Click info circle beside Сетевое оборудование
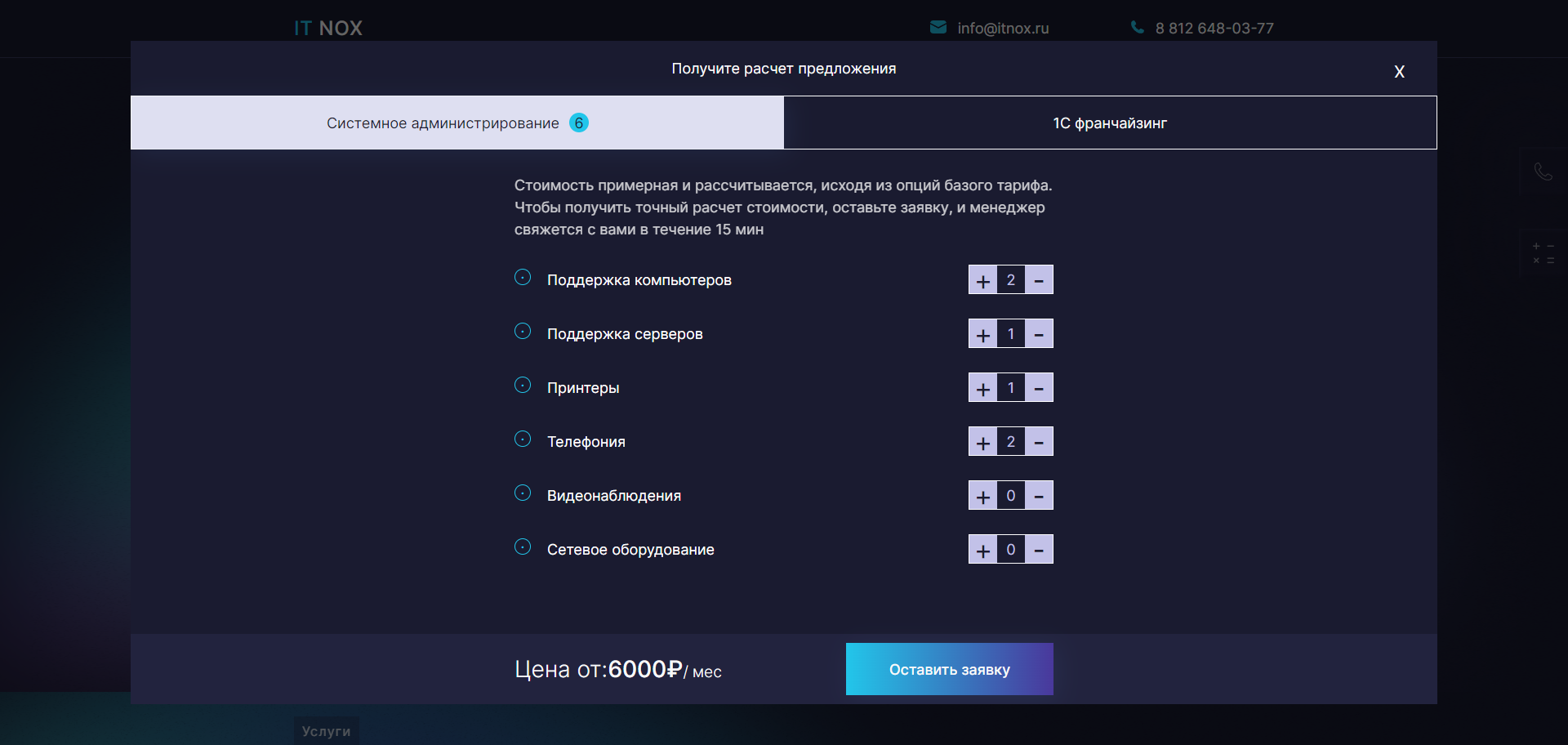 tap(523, 546)
